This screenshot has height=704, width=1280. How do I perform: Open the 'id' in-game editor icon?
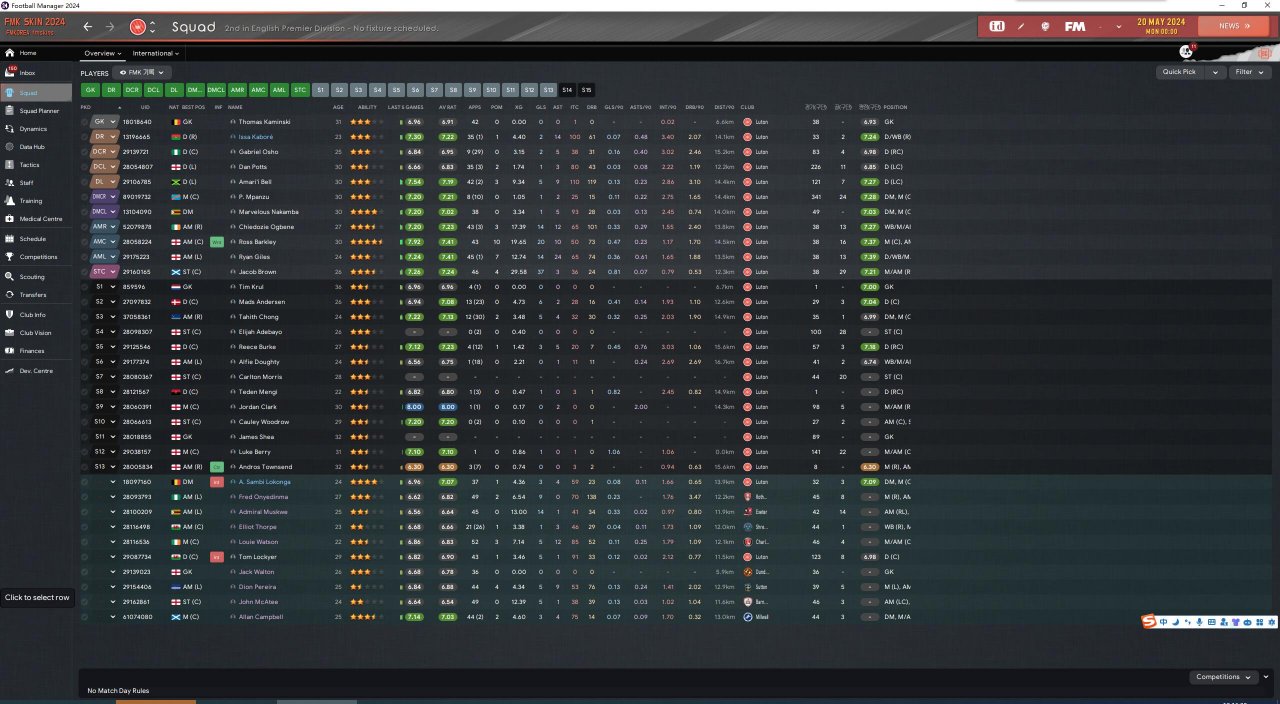[x=997, y=26]
